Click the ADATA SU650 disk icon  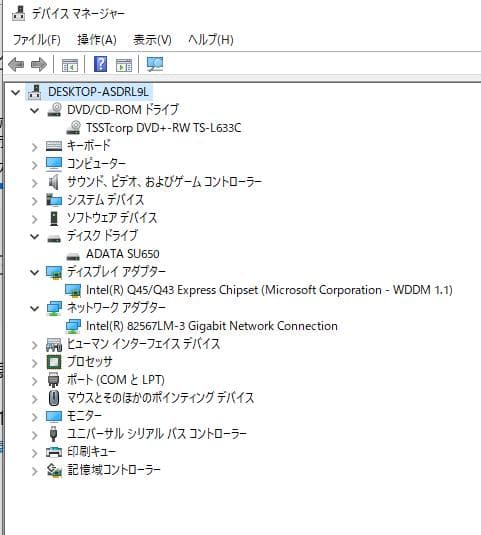[73, 256]
